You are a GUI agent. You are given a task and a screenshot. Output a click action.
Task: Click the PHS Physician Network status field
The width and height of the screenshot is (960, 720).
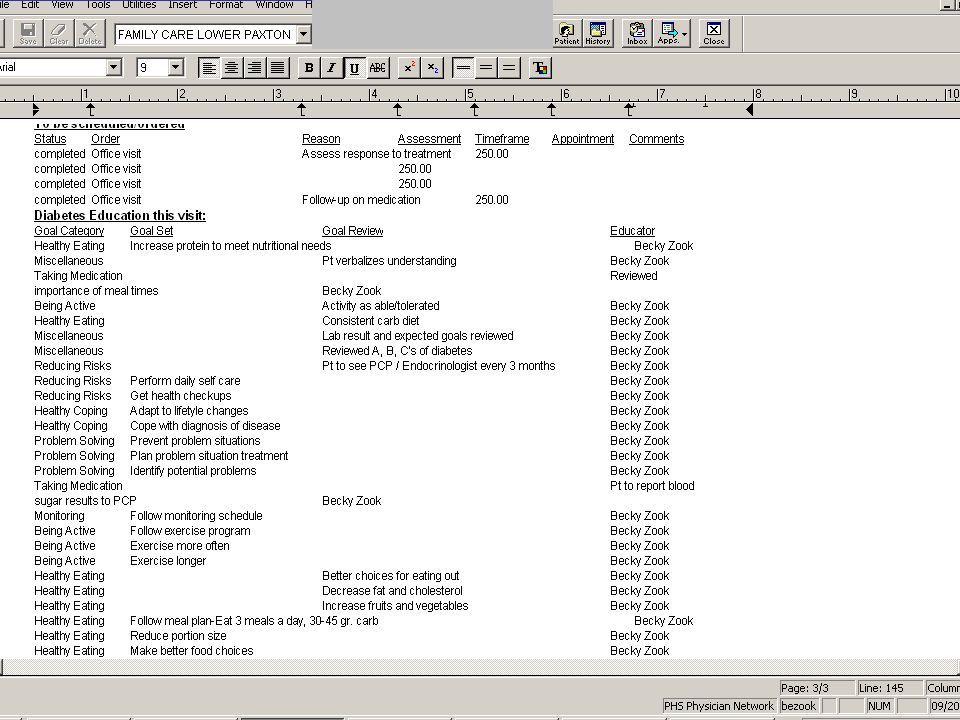(719, 706)
